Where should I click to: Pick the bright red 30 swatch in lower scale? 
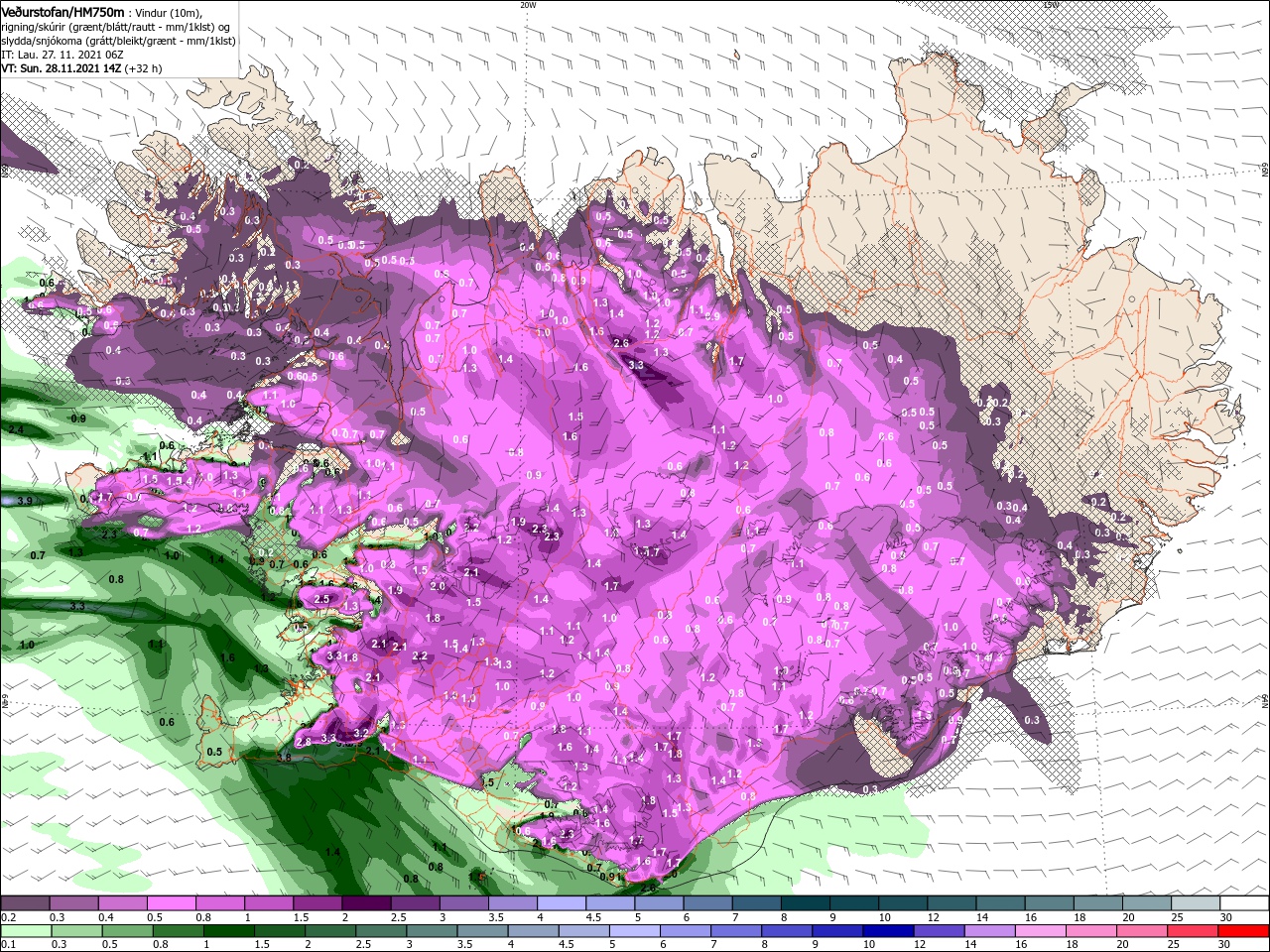[1244, 931]
